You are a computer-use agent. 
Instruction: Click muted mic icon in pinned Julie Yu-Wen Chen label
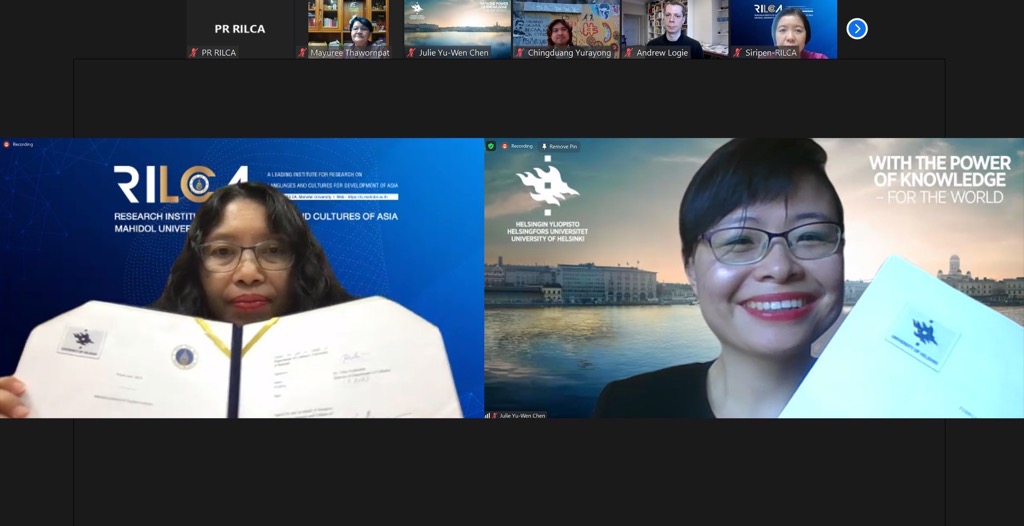pyautogui.click(x=494, y=415)
